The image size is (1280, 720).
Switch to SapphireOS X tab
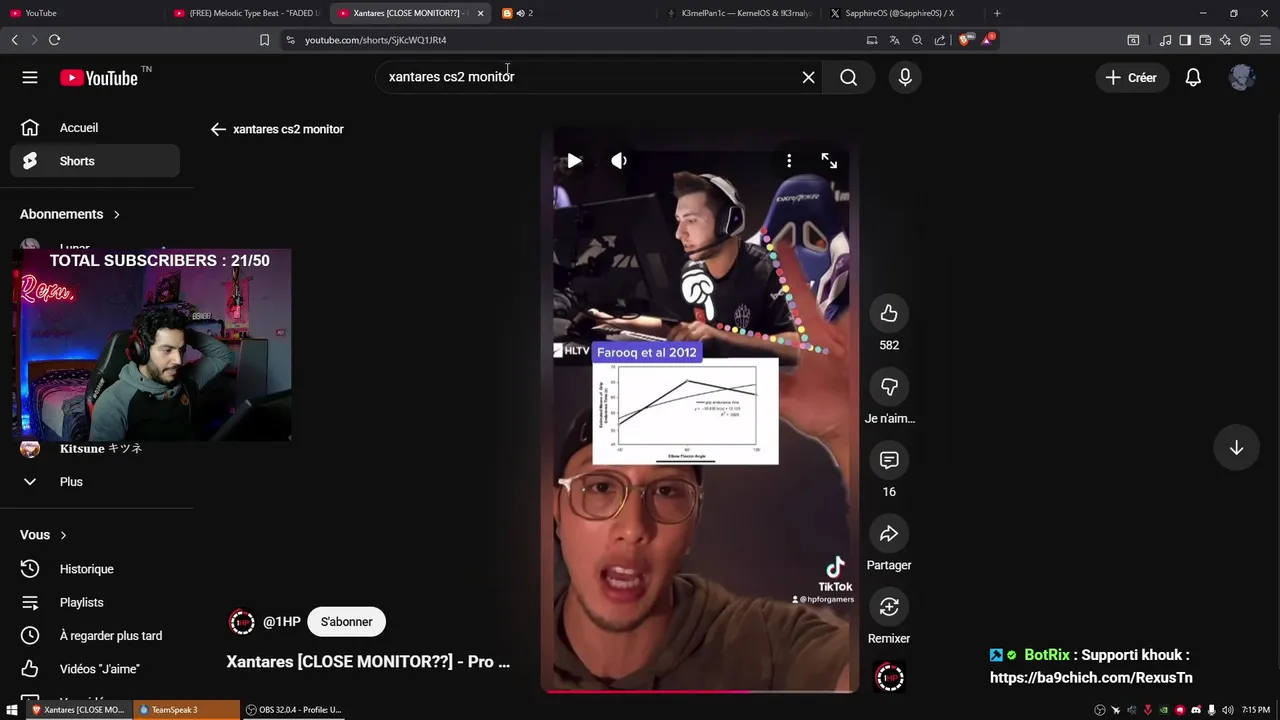[x=905, y=13]
